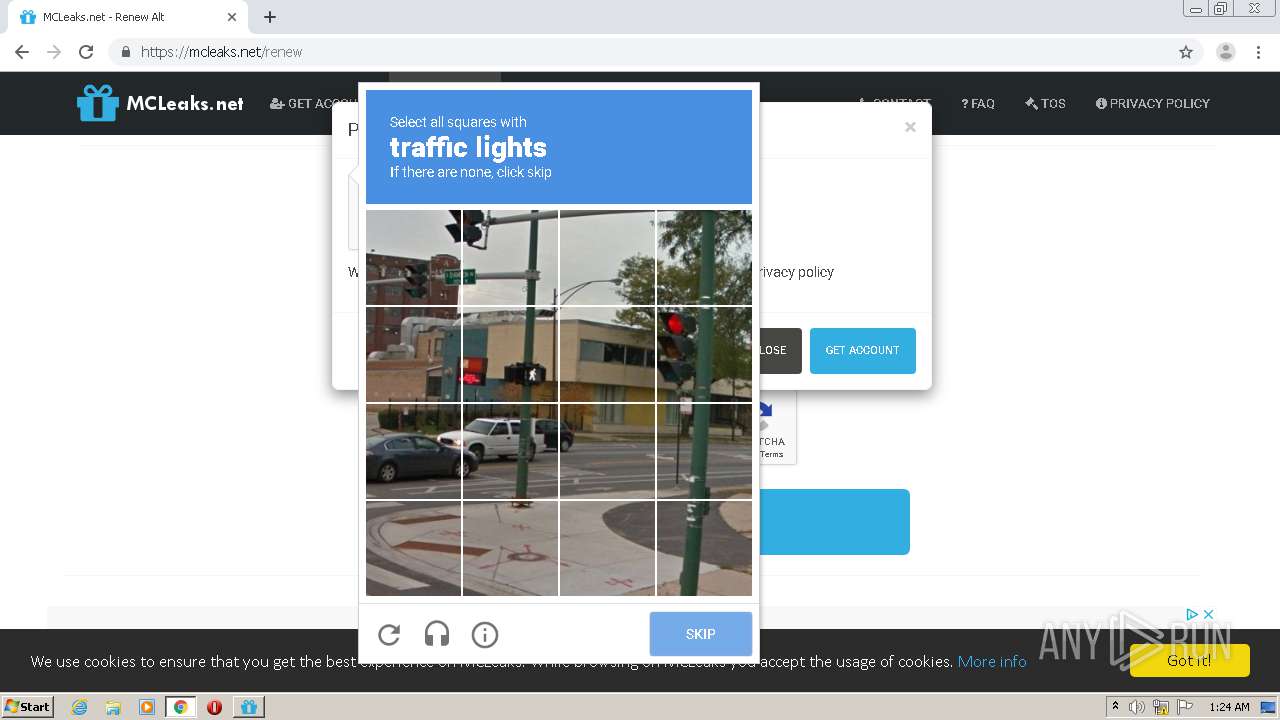Open the TOS navbar link
Image resolution: width=1280 pixels, height=720 pixels.
[1045, 103]
